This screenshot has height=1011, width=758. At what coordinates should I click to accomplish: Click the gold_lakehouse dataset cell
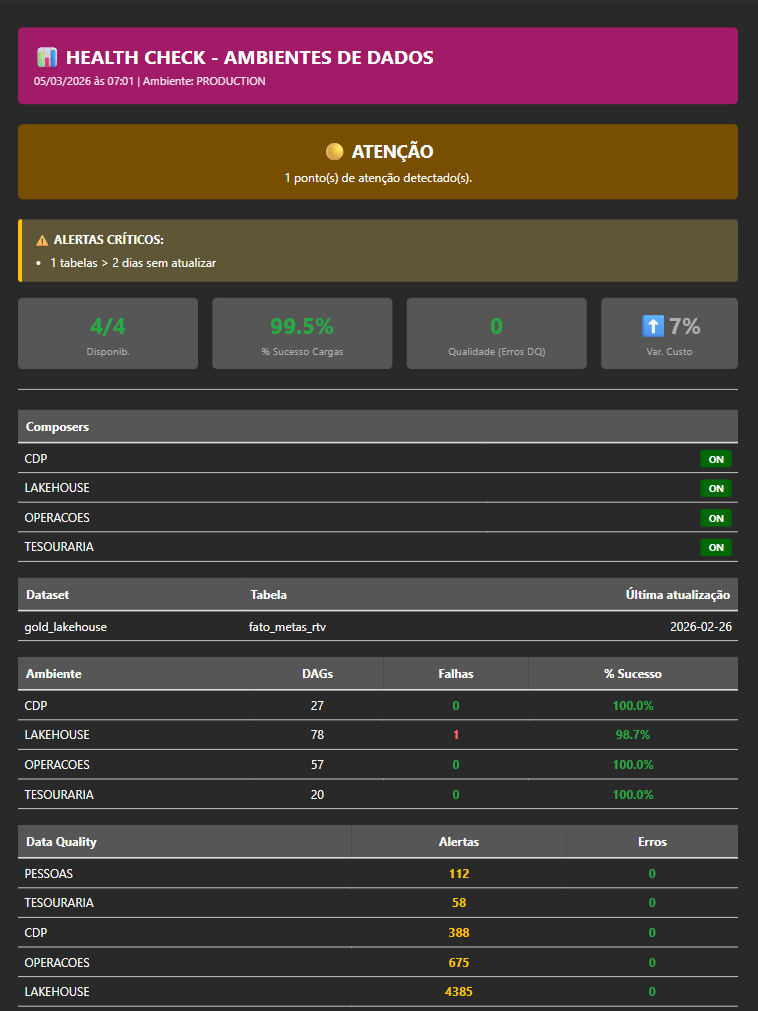66,627
